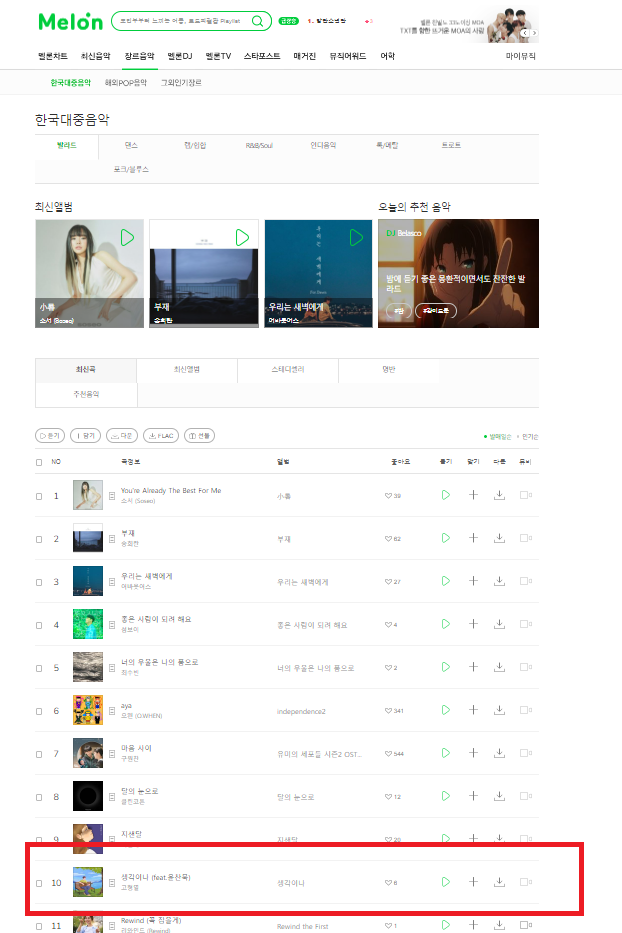
Task: Switch to the 댄스 genre tab
Action: pos(131,145)
